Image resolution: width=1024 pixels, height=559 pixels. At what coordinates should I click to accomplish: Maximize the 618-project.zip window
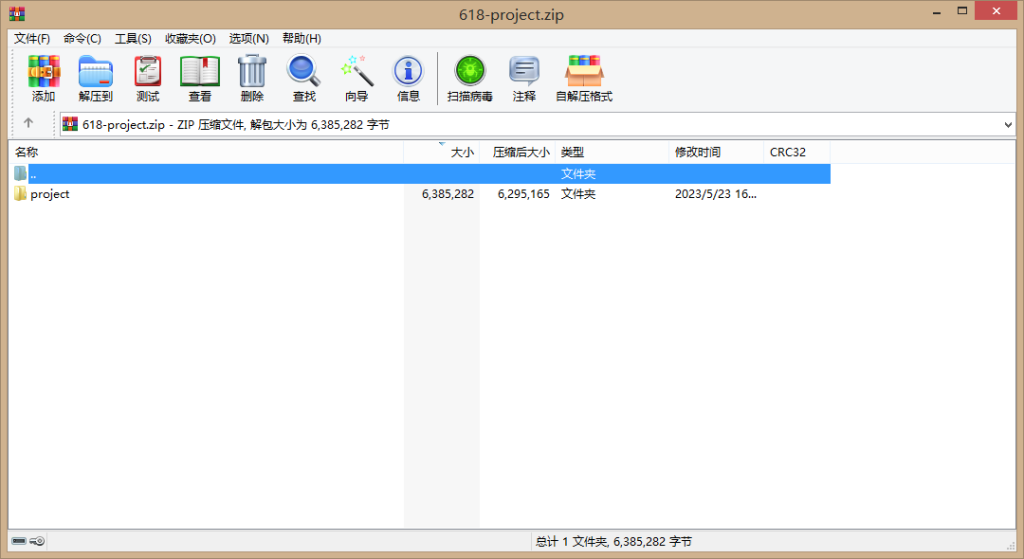pos(962,11)
